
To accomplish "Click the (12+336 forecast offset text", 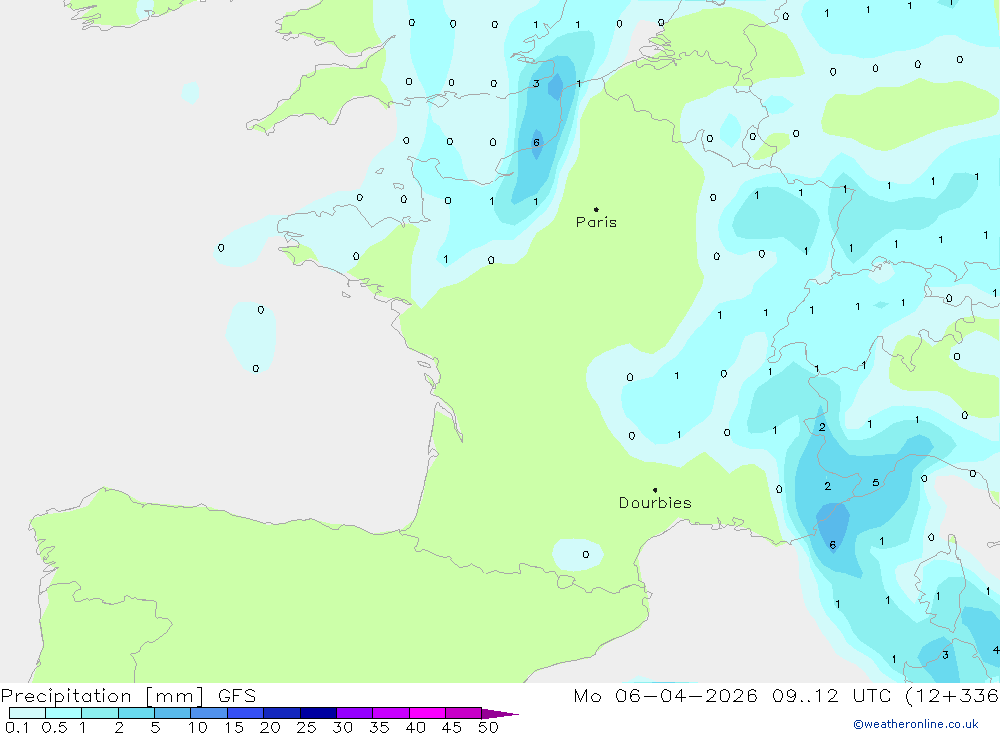I will coord(952,695).
